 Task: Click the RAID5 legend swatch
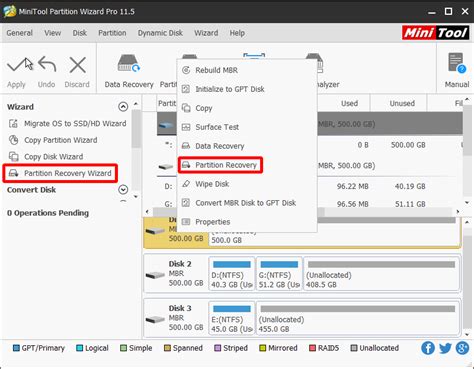tap(312, 348)
